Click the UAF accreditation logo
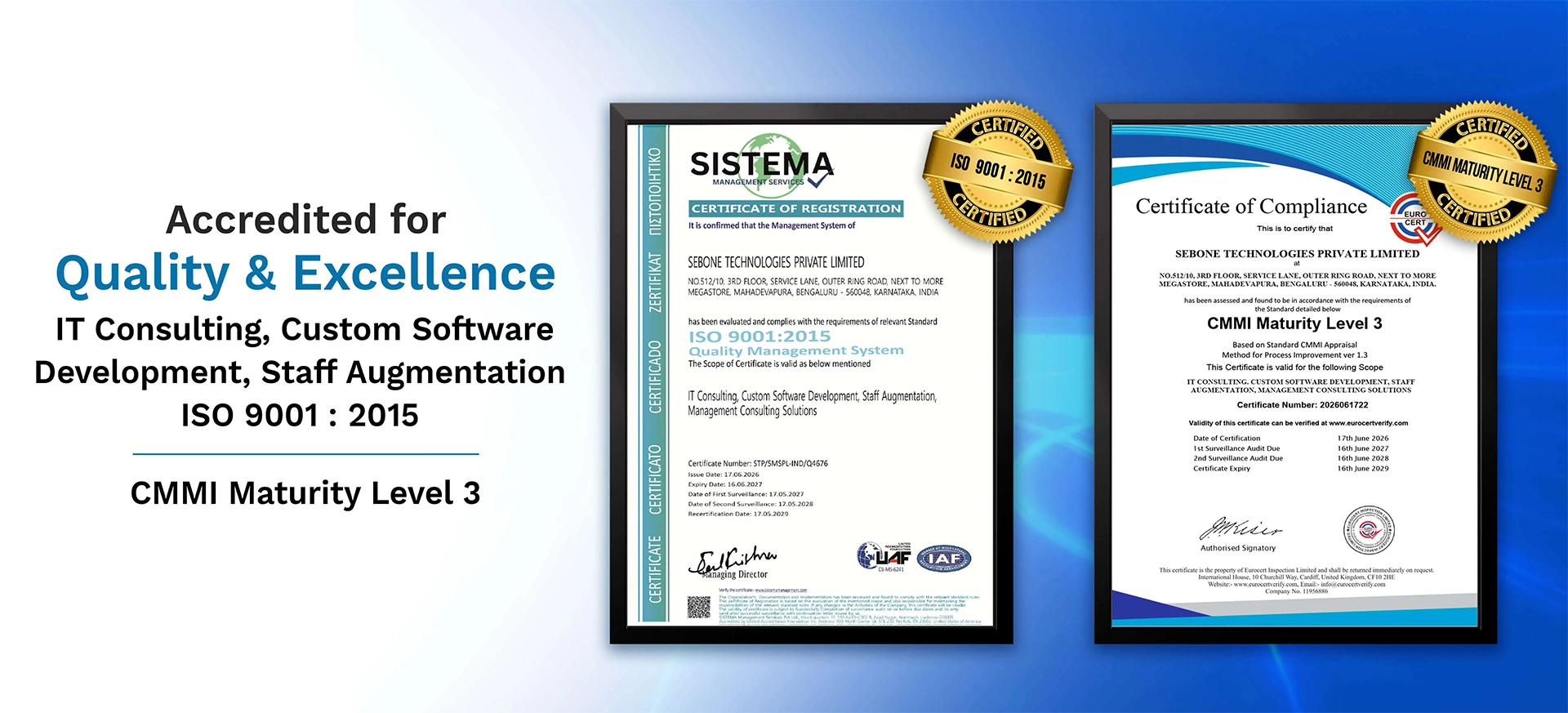1568x713 pixels. pos(884,556)
